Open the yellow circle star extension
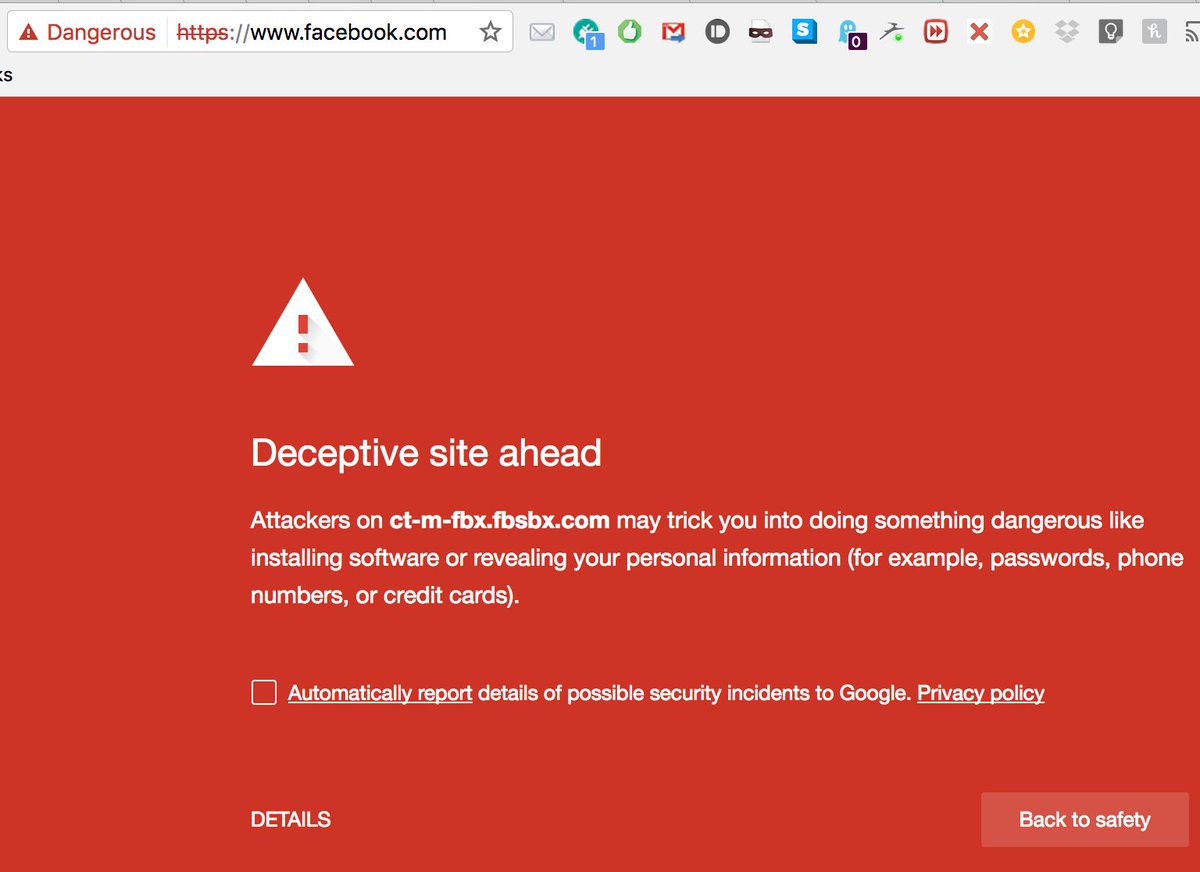 point(1023,32)
